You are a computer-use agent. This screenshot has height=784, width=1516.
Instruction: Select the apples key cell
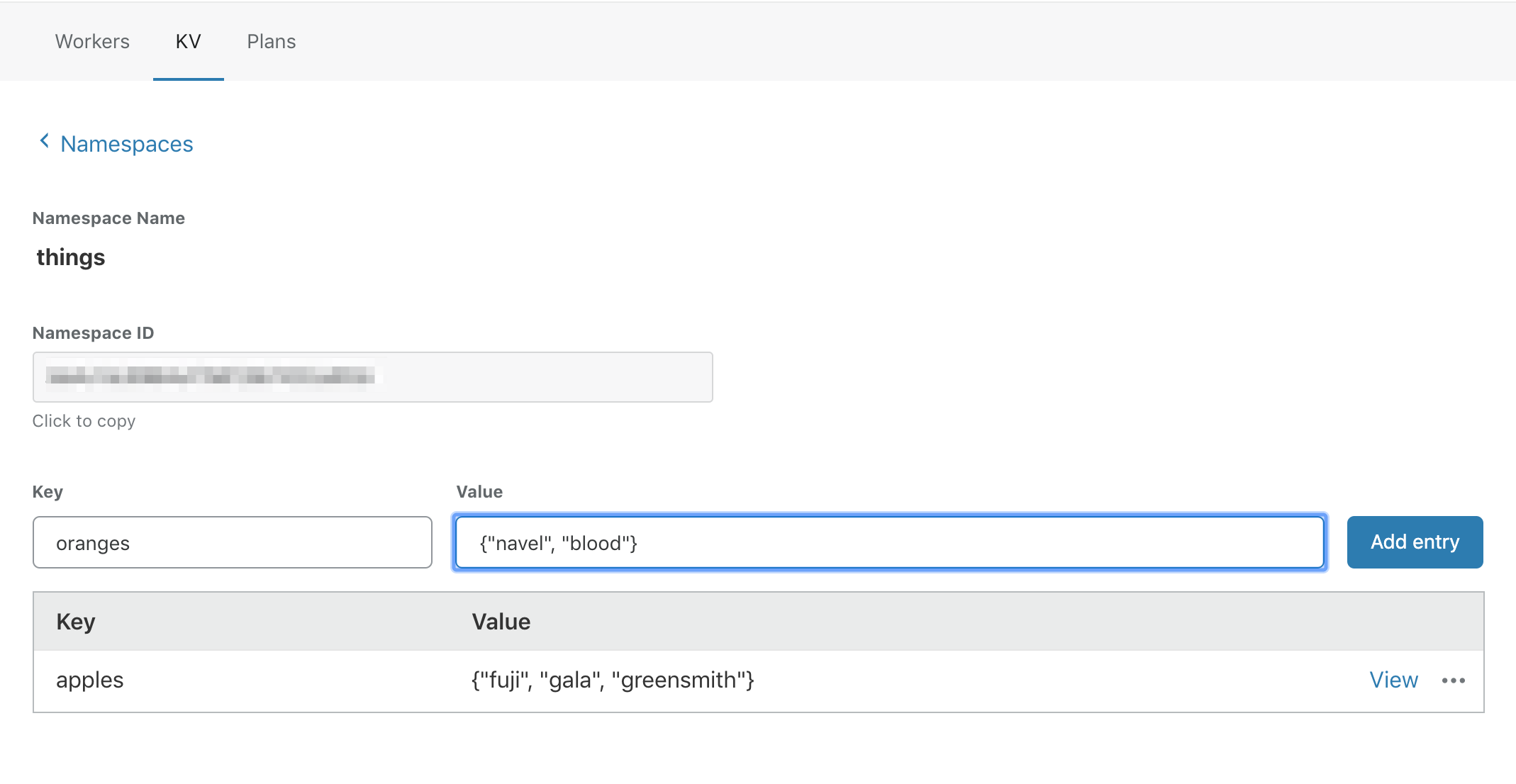pyautogui.click(x=90, y=681)
